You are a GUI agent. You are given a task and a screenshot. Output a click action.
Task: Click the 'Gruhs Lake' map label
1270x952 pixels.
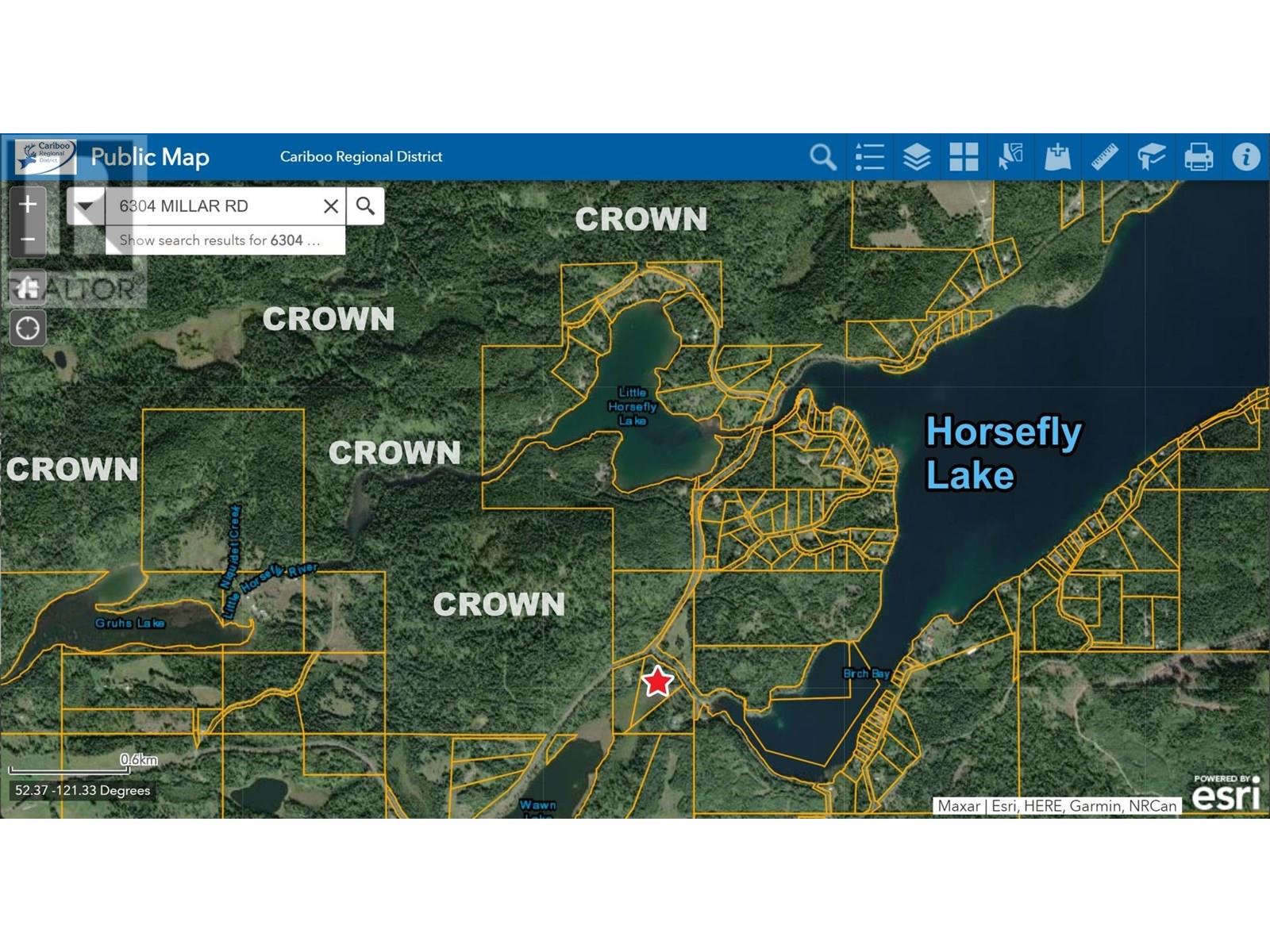pyautogui.click(x=130, y=623)
